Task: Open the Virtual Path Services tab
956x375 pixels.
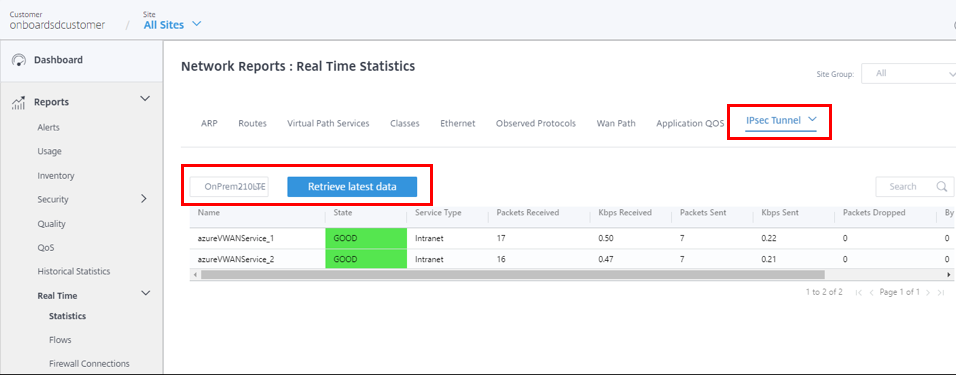Action: click(x=328, y=123)
